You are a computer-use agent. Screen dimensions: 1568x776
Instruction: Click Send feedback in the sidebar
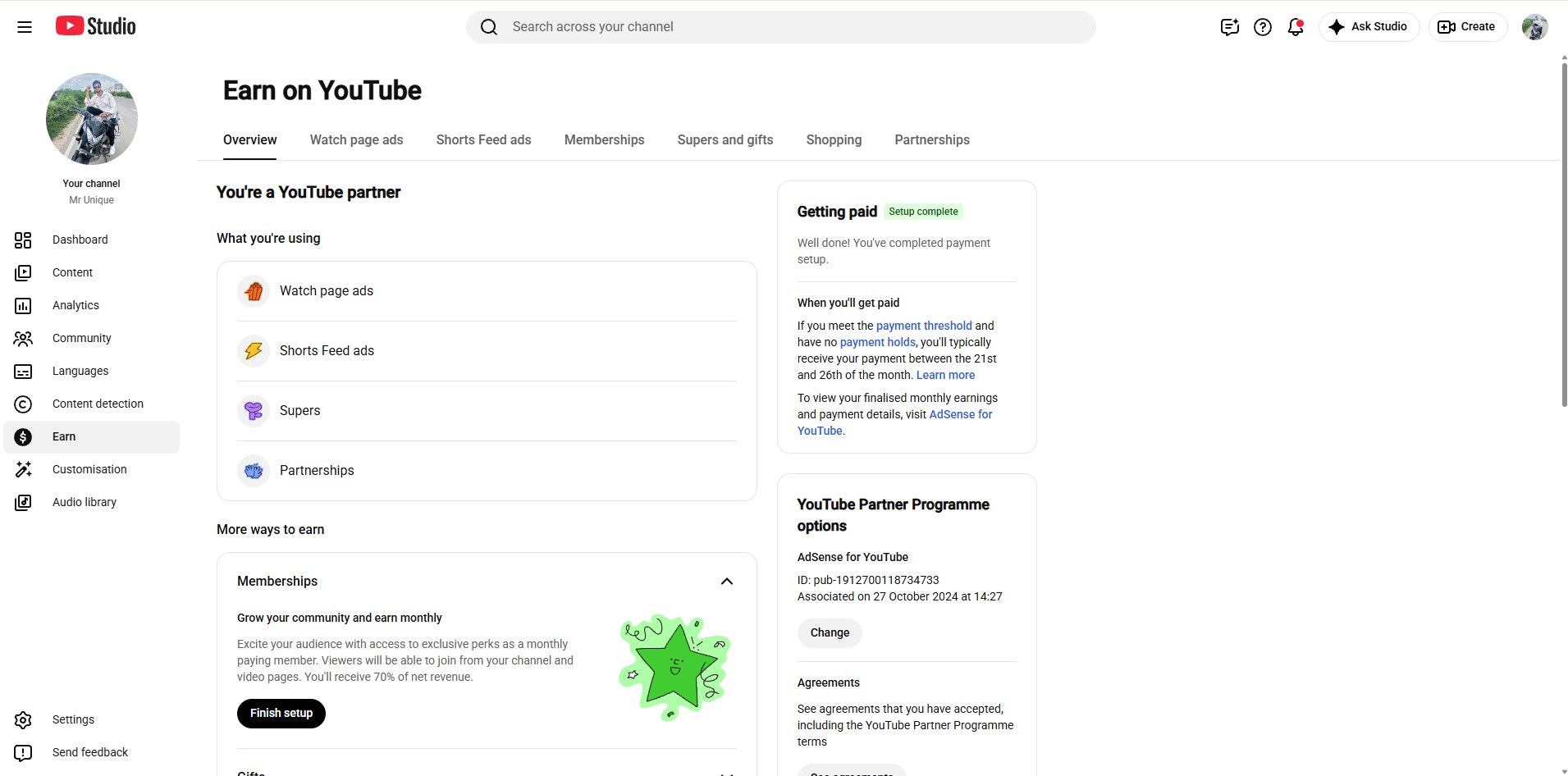pyautogui.click(x=90, y=752)
